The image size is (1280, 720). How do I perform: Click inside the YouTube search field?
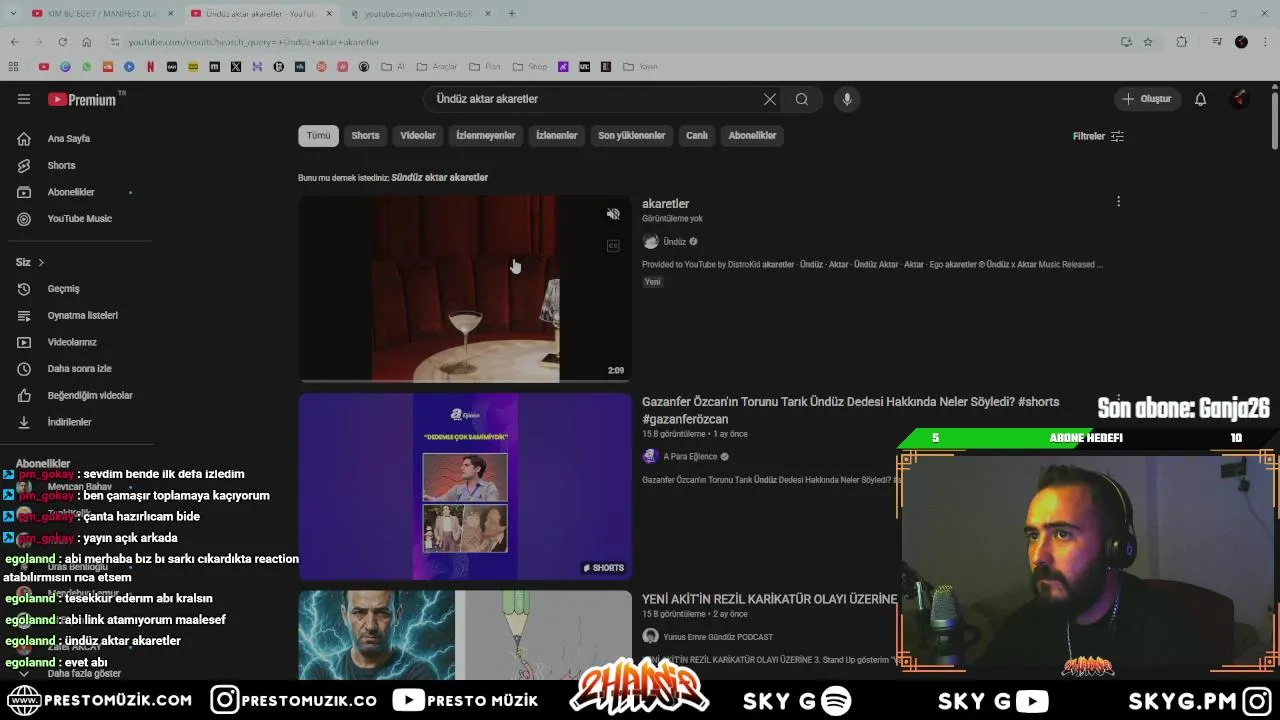595,99
